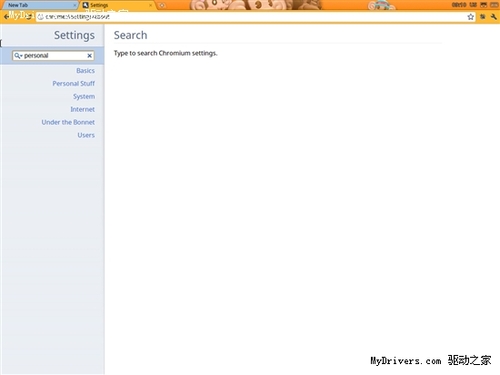Viewport: 500px width, 375px height.
Task: Clear the settings search field with X
Action: click(x=89, y=56)
